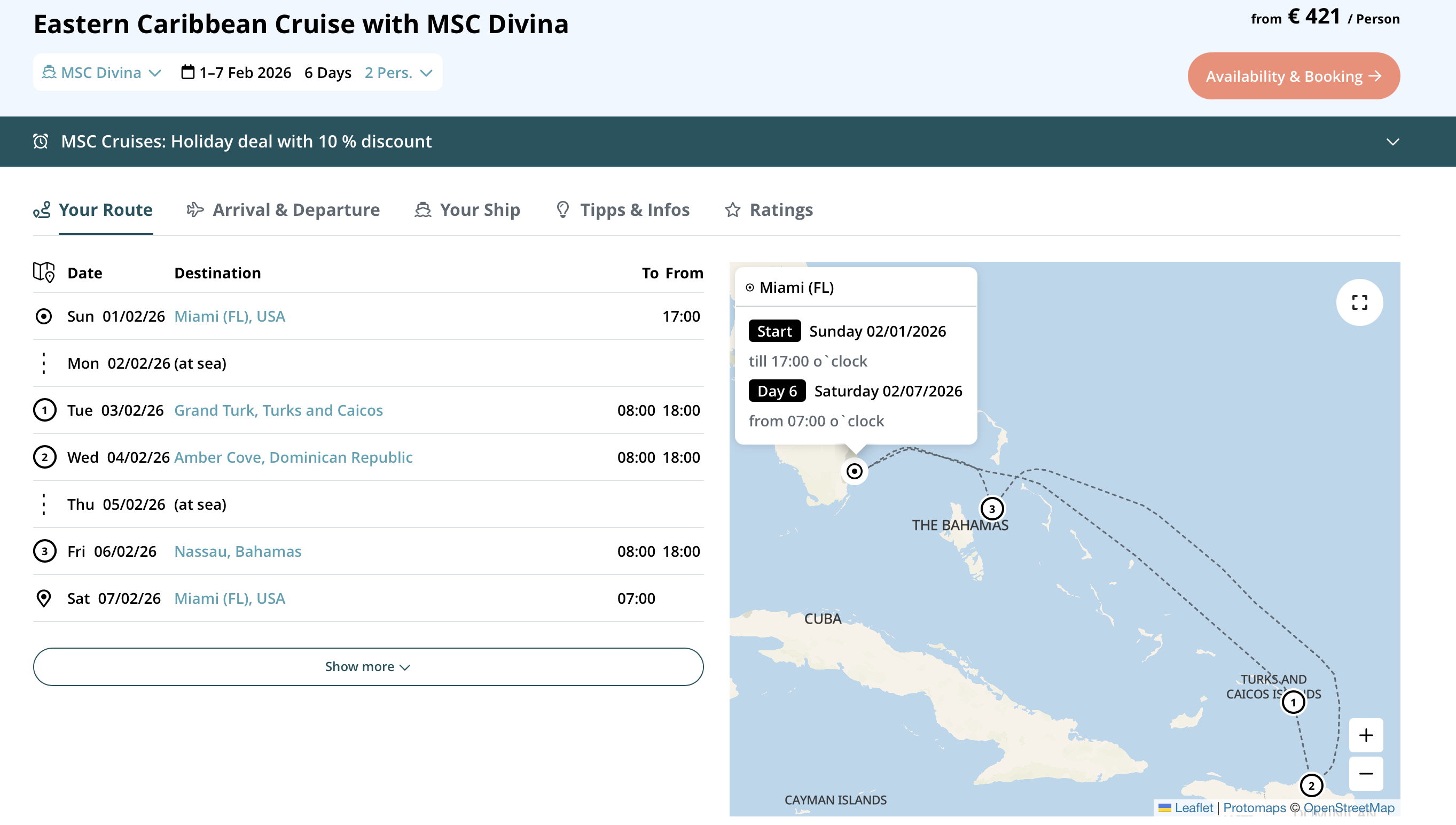The image size is (1456, 825).
Task: Open the Ratings tab
Action: 769,209
